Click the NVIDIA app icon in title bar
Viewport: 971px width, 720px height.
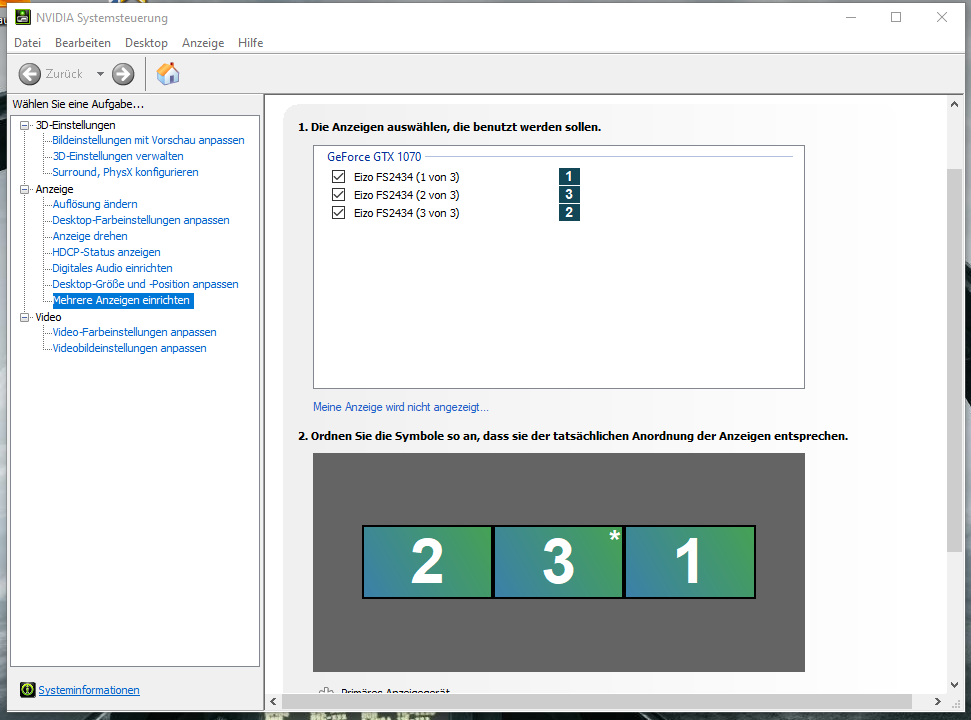[23, 17]
